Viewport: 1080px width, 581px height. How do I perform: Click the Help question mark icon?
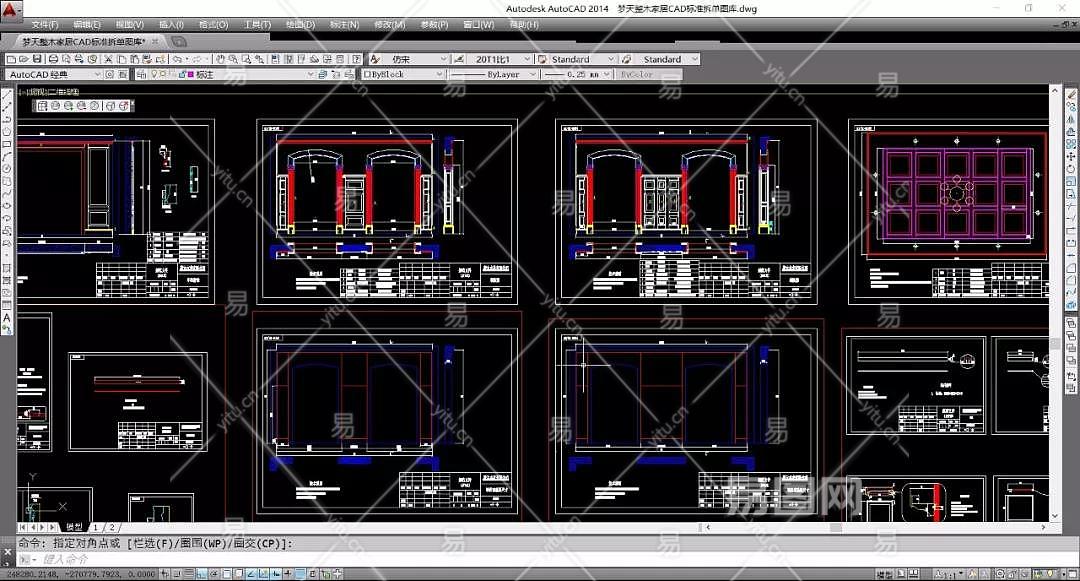[x=356, y=59]
